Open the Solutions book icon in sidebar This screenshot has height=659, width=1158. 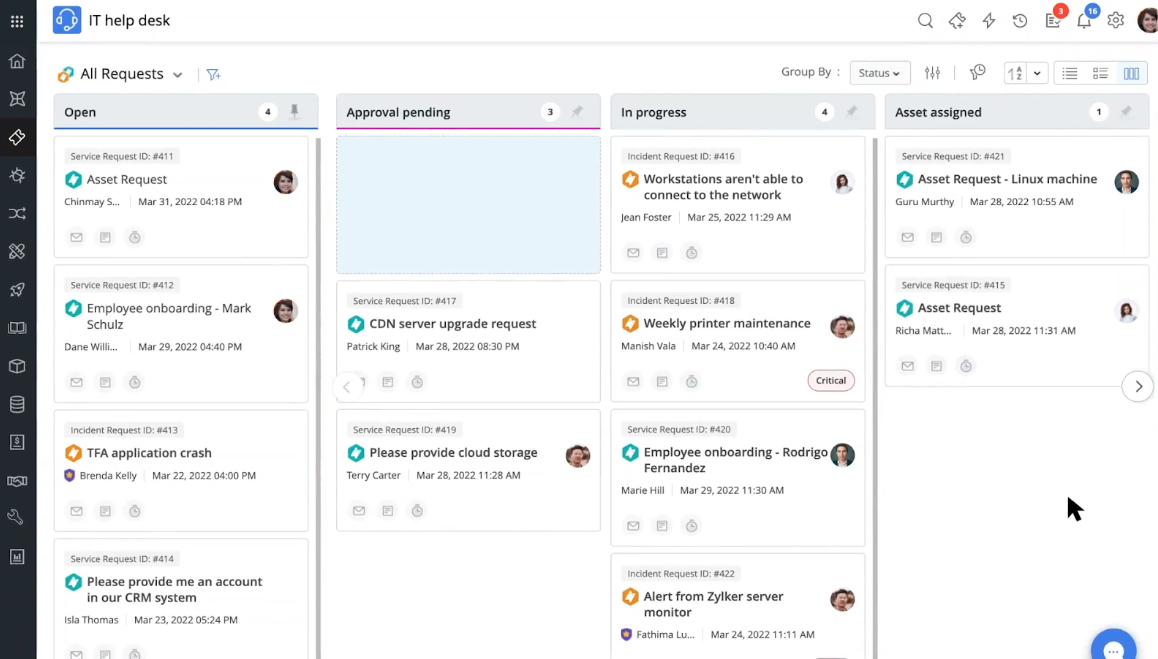[17, 327]
